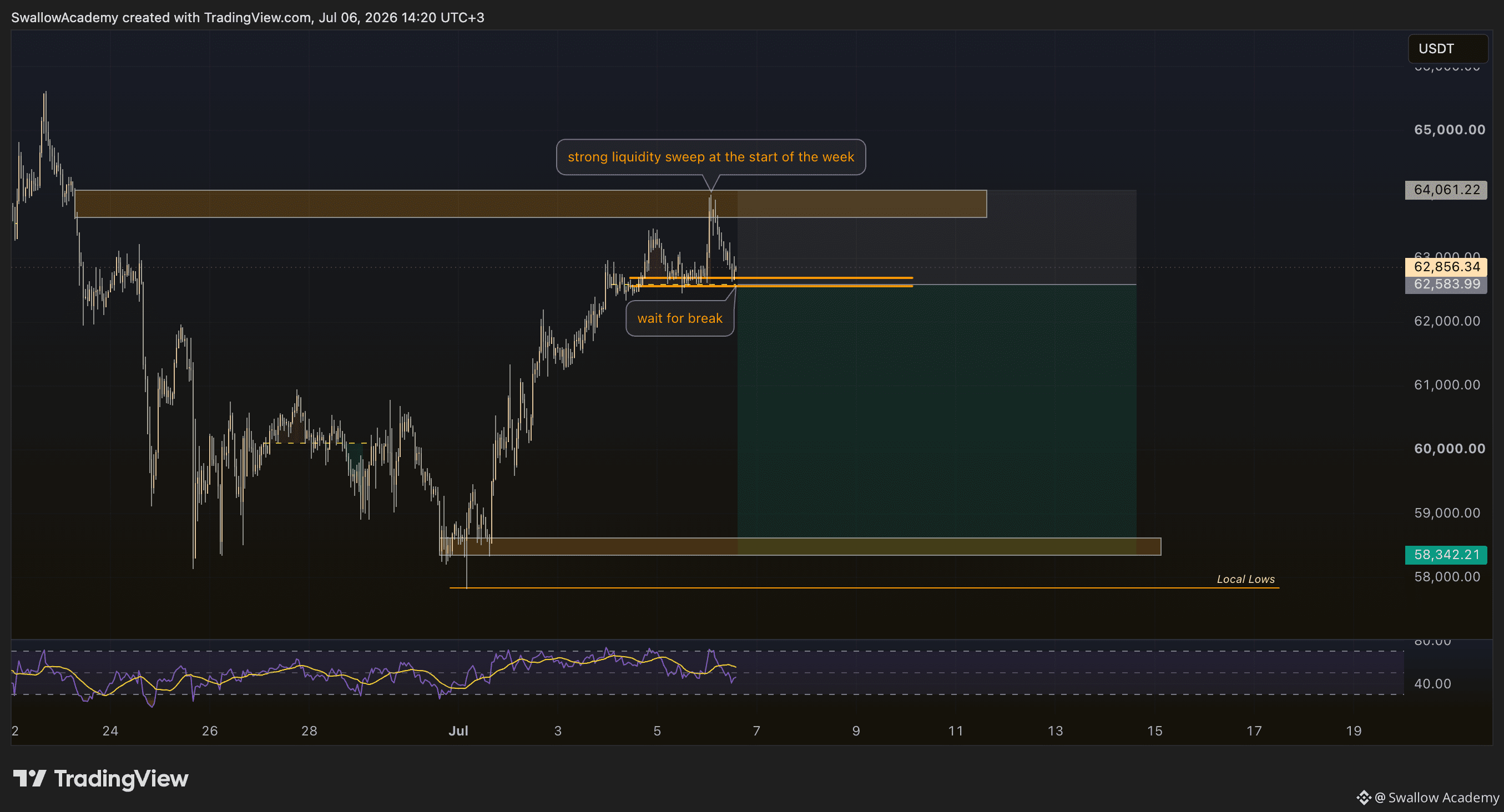Click the '26' date on the time axis
This screenshot has height=812, width=1504.
click(x=210, y=731)
